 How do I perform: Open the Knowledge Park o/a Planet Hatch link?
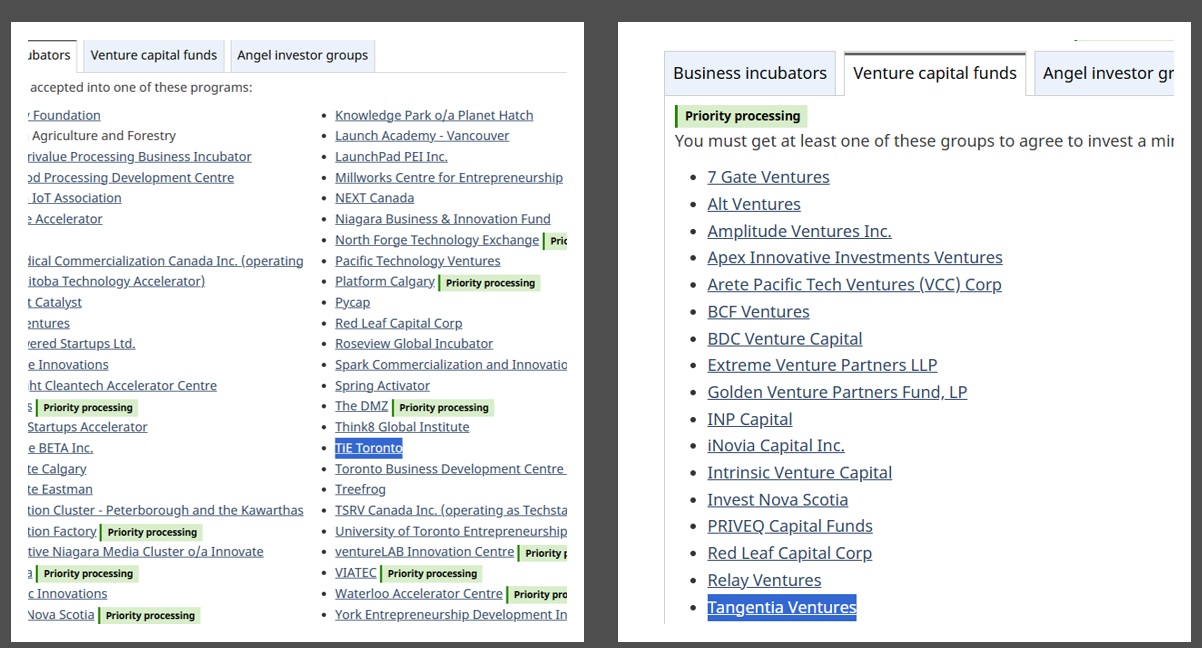click(434, 115)
